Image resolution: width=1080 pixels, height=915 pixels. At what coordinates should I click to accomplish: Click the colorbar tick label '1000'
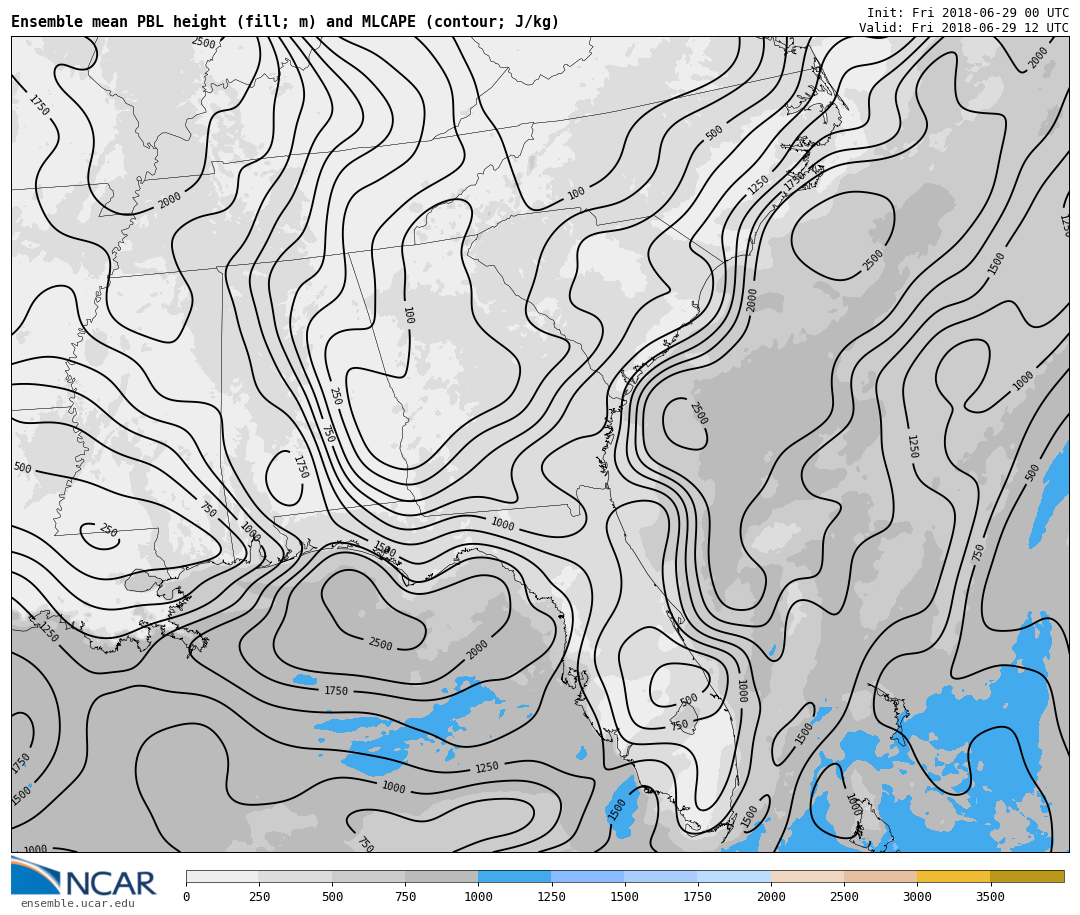tap(478, 896)
